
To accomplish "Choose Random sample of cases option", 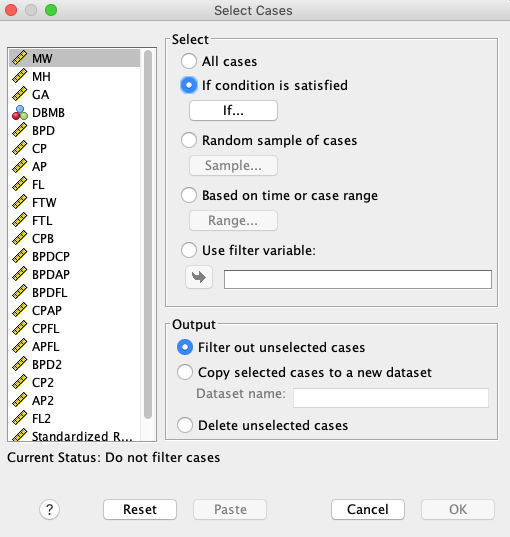I will tap(189, 140).
